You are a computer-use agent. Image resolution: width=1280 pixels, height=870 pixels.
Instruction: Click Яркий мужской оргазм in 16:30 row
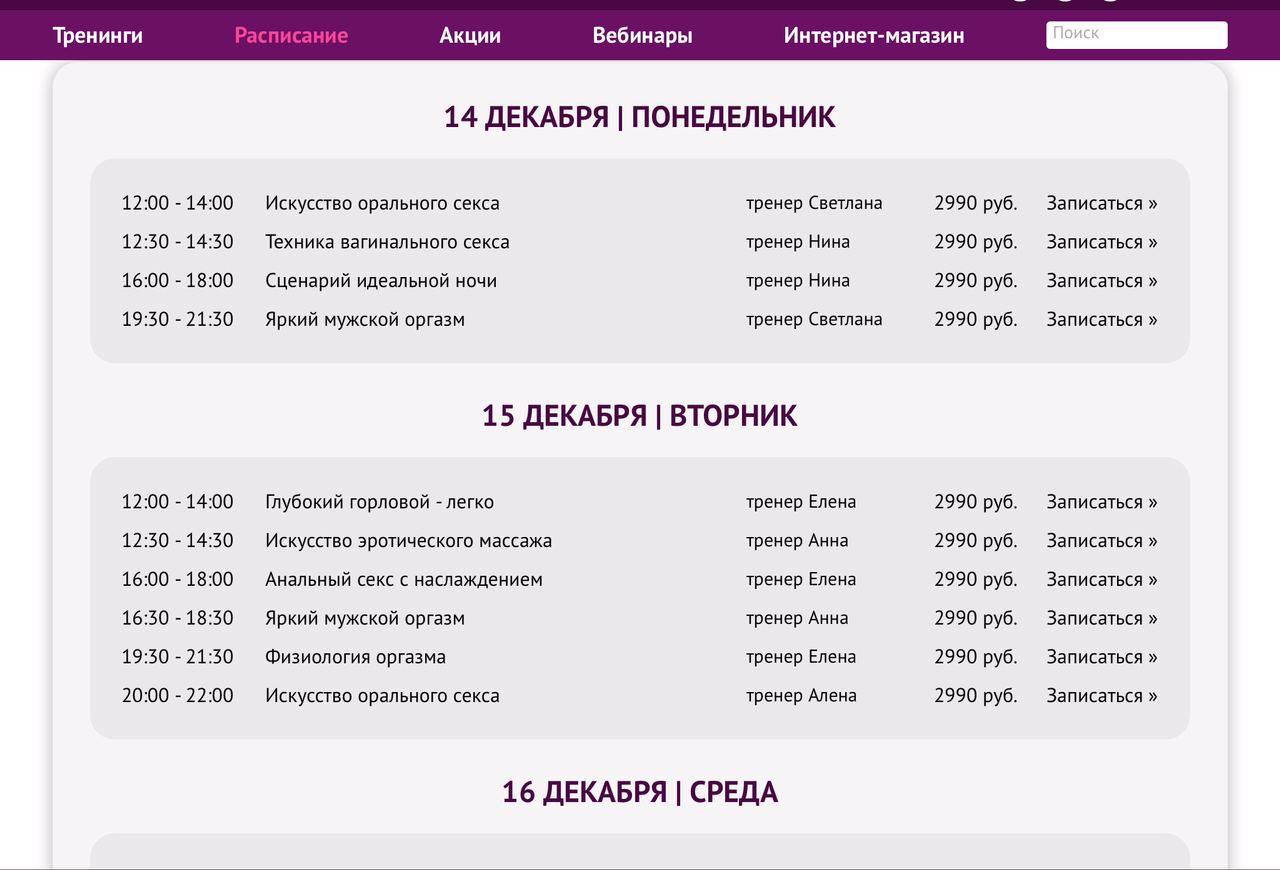coord(365,618)
